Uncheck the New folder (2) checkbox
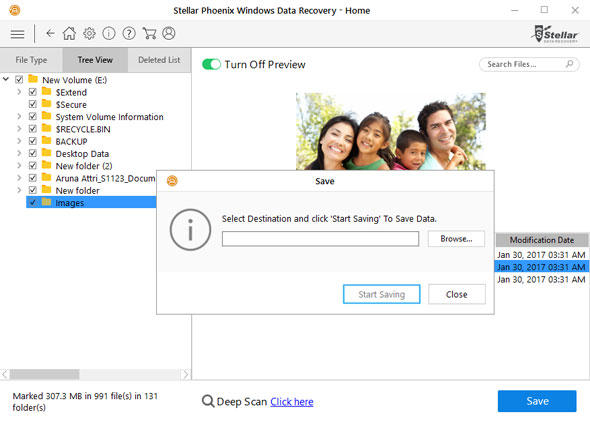590x421 pixels. click(x=33, y=166)
